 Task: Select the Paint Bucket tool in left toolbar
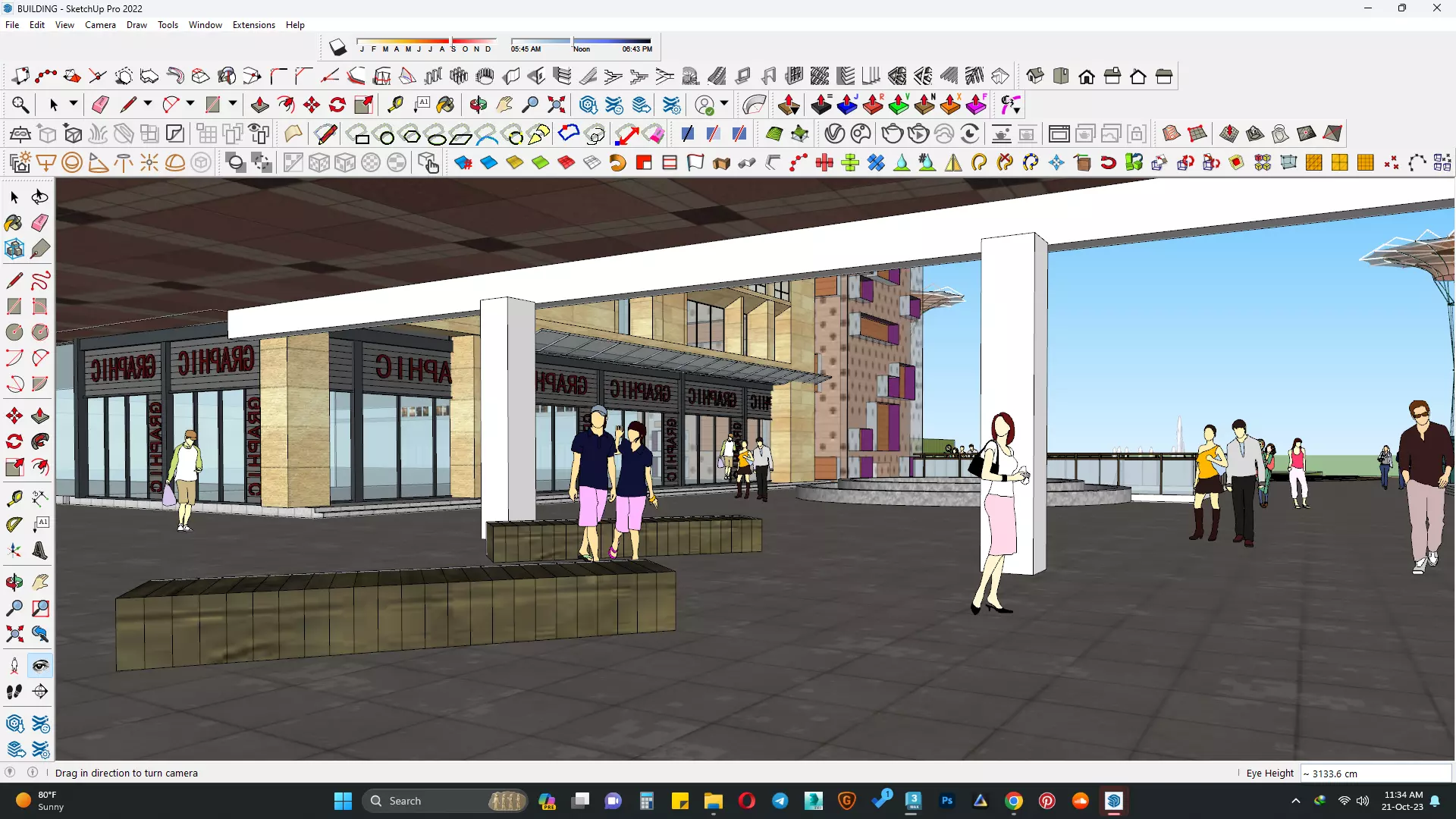[x=14, y=223]
